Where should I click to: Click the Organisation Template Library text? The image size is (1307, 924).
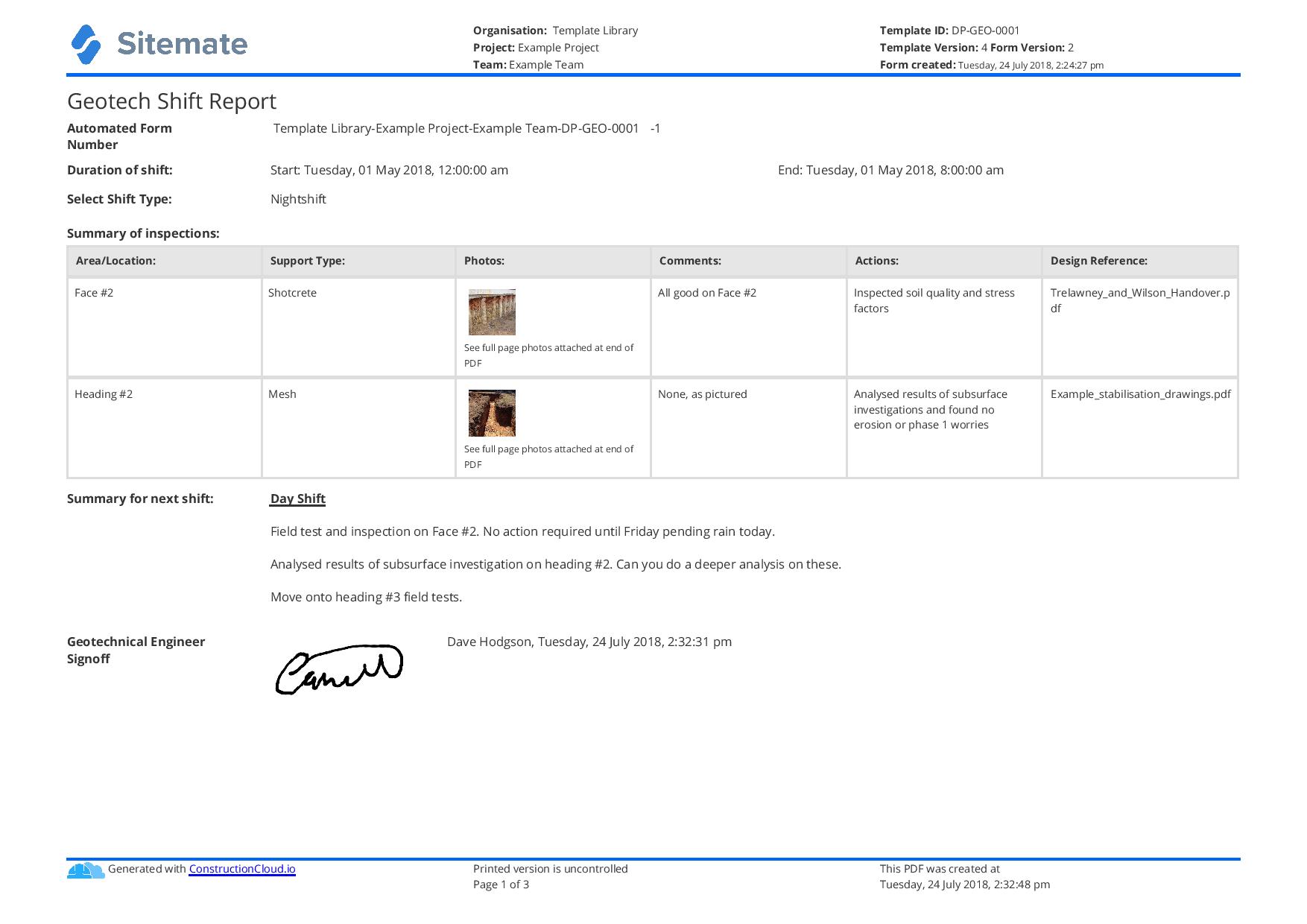tap(555, 31)
